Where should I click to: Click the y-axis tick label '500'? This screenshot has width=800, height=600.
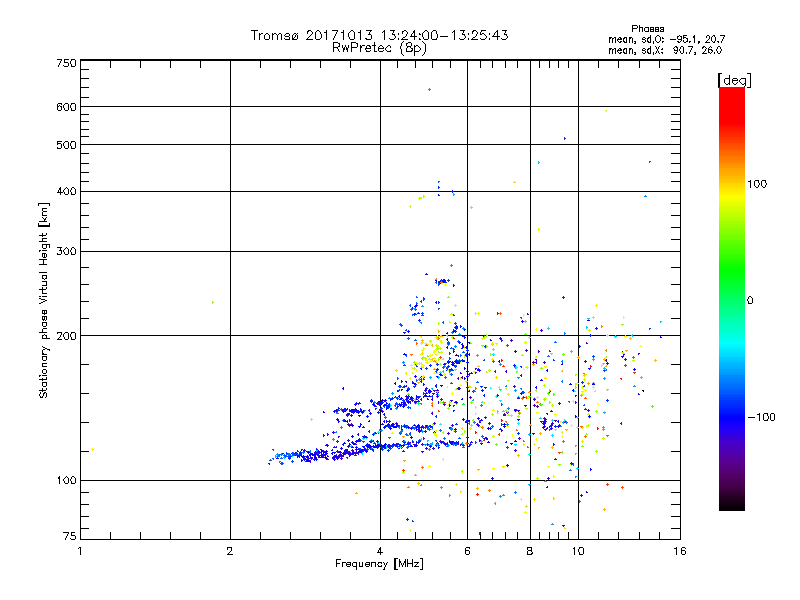pyautogui.click(x=66, y=145)
